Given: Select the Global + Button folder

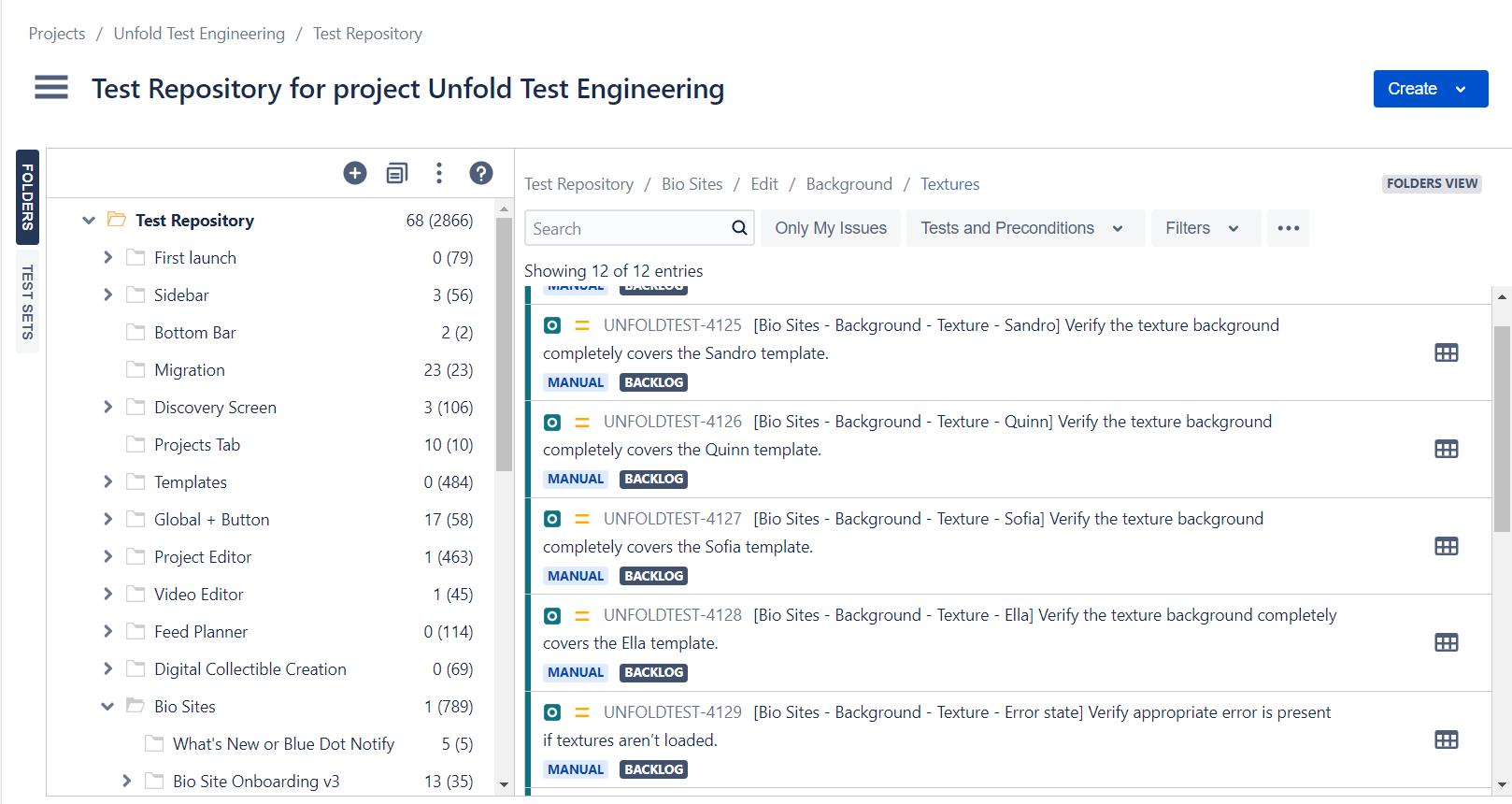Looking at the screenshot, I should pos(212,520).
